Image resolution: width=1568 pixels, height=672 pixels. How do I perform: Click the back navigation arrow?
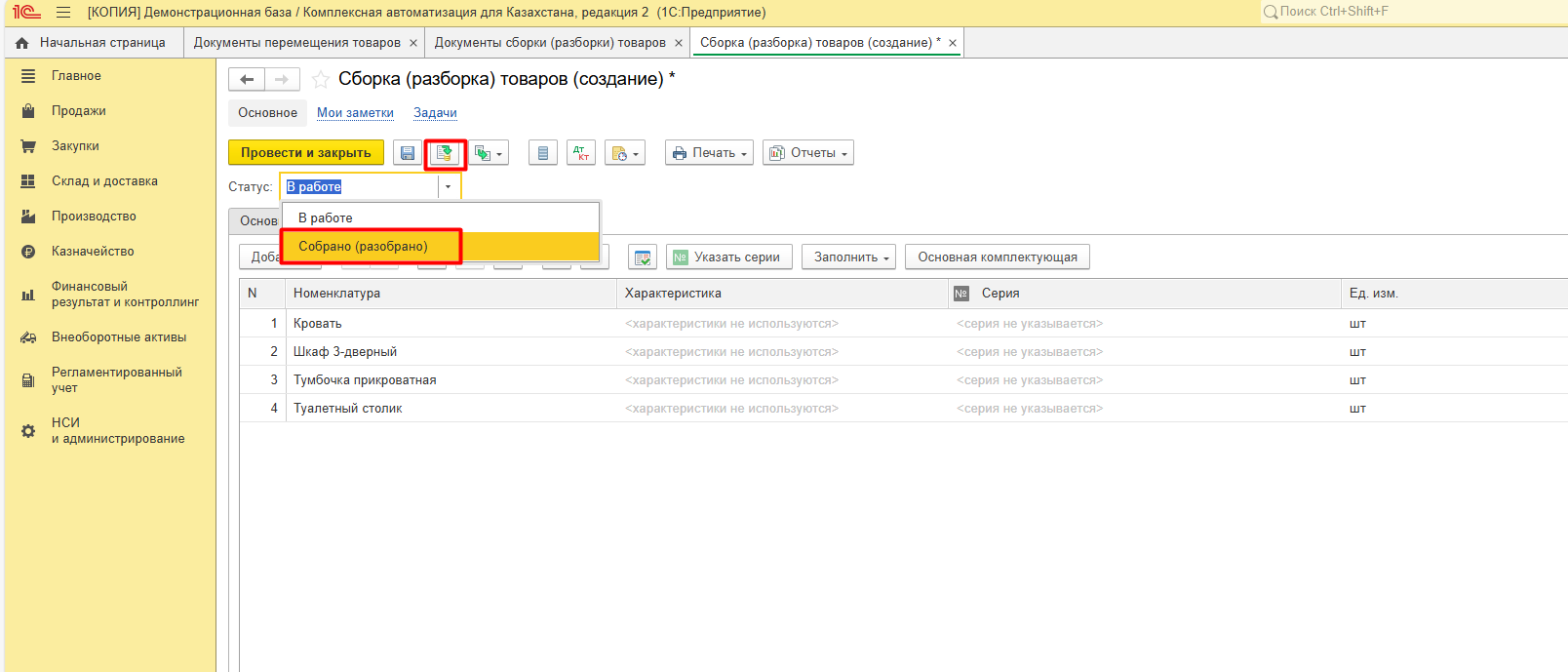pyautogui.click(x=247, y=80)
